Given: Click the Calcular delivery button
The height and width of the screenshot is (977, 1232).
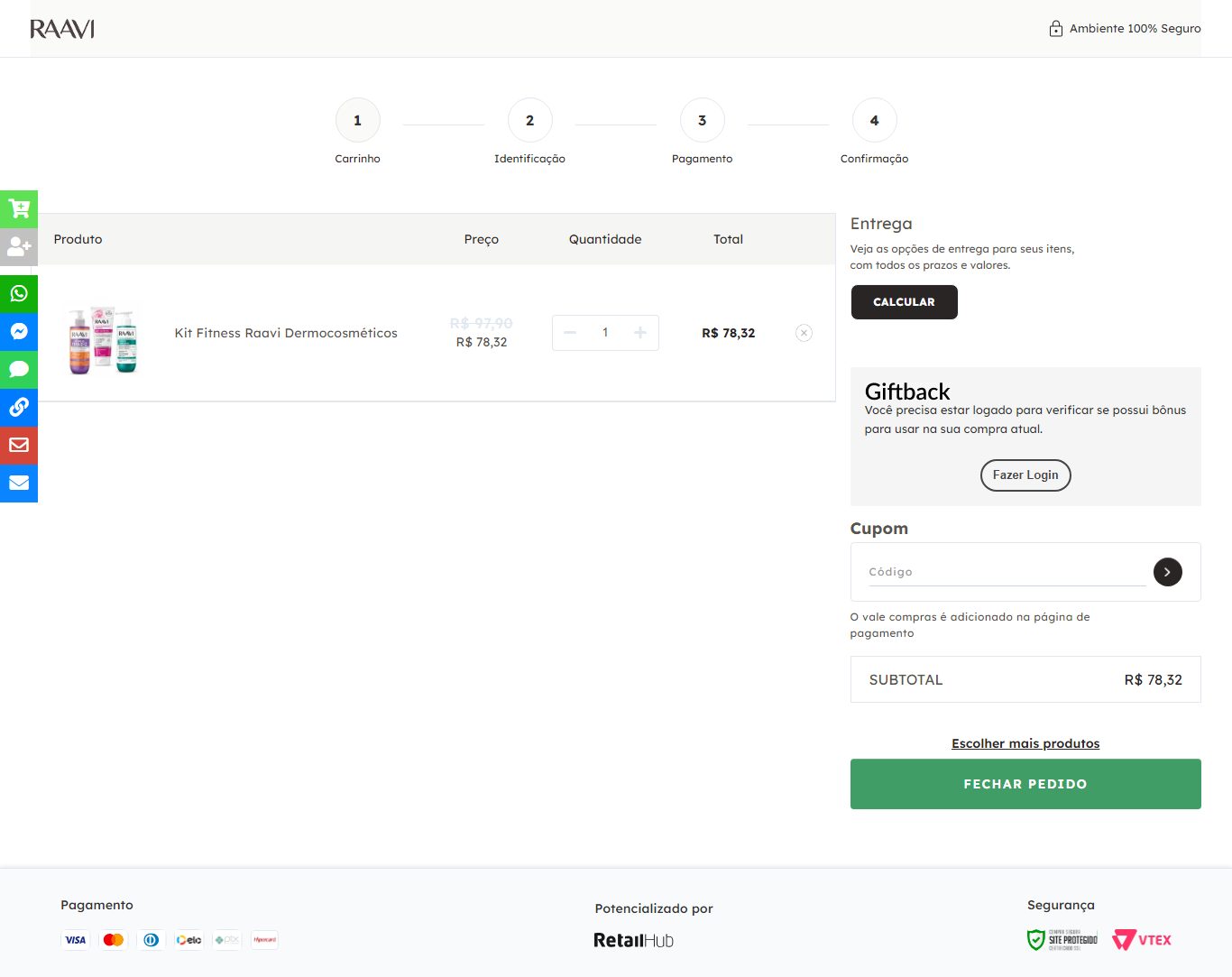Looking at the screenshot, I should [x=904, y=302].
